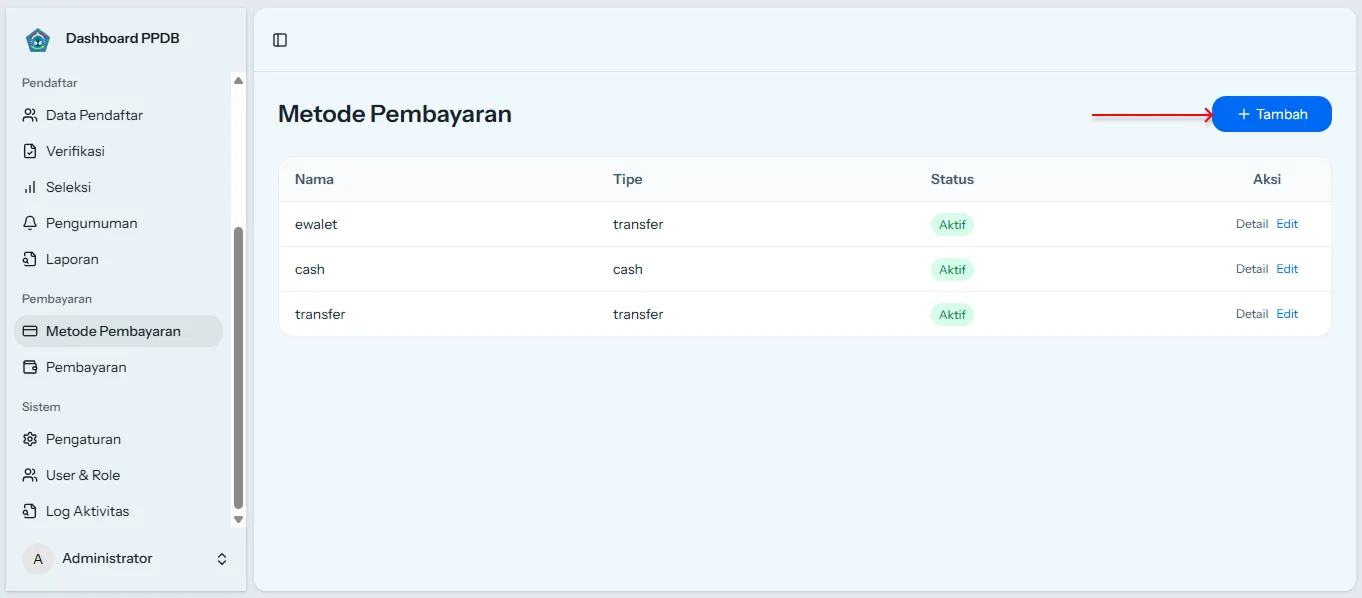Click the sidebar scroll down arrow
The height and width of the screenshot is (598, 1362).
point(238,519)
